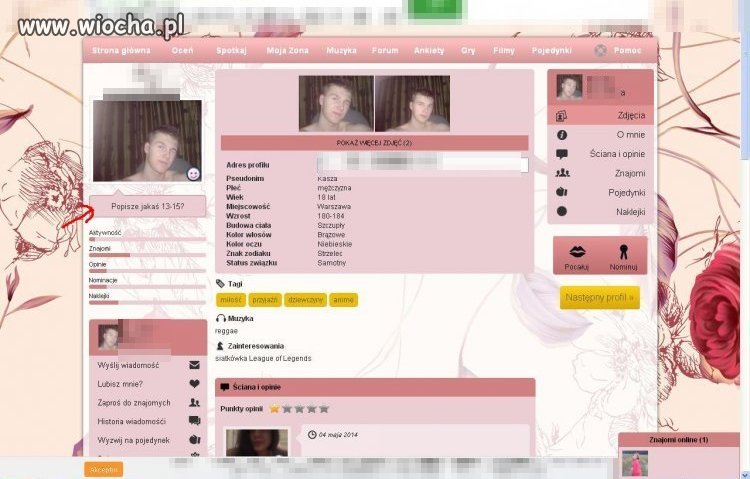Viewport: 750px width, 479px height.
Task: Click the O mnie info icon
Action: (x=562, y=135)
